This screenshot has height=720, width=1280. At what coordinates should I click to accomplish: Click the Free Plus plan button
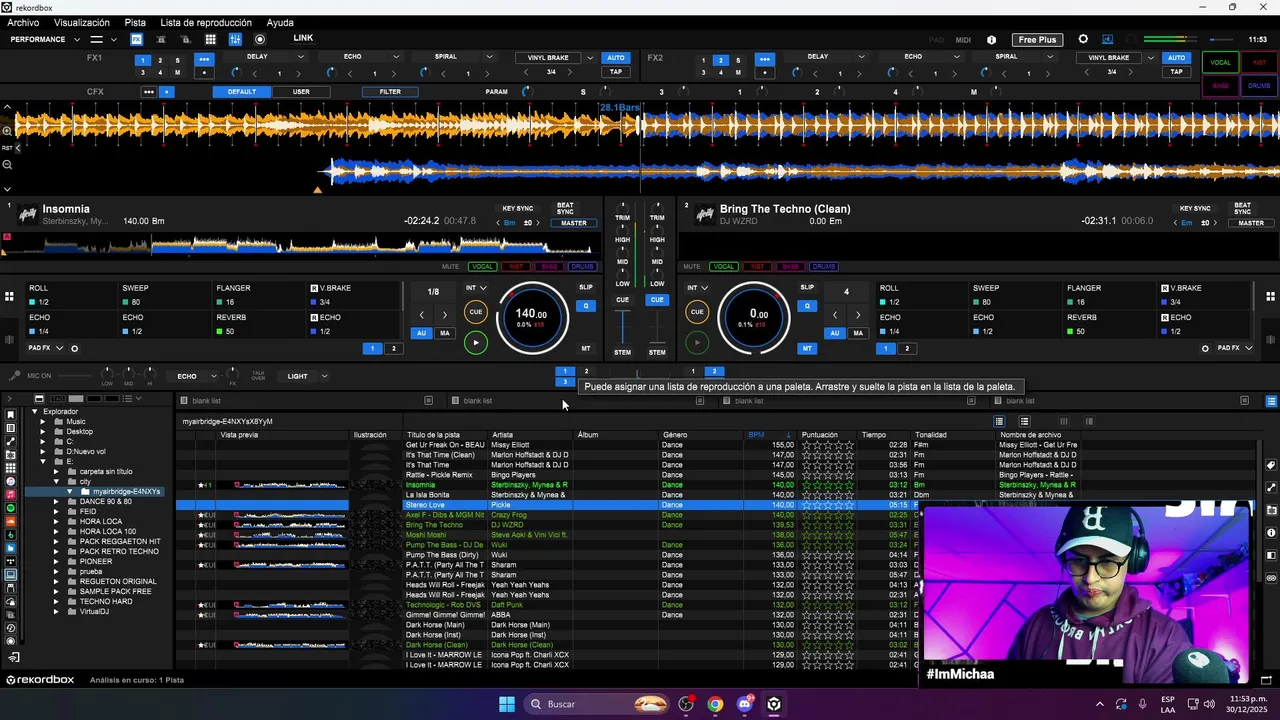(1037, 40)
